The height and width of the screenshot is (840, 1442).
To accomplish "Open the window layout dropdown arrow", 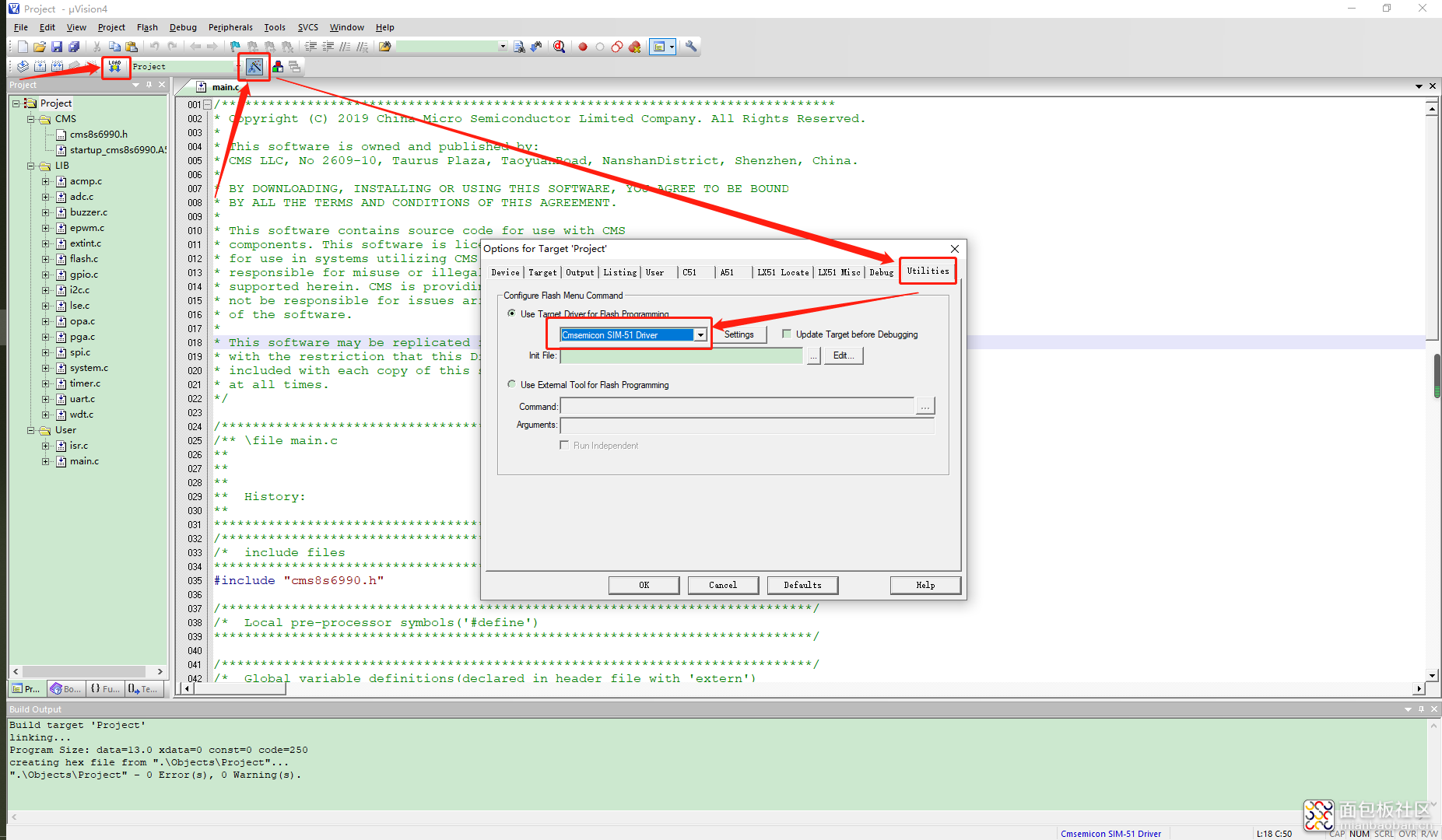I will pyautogui.click(x=672, y=47).
